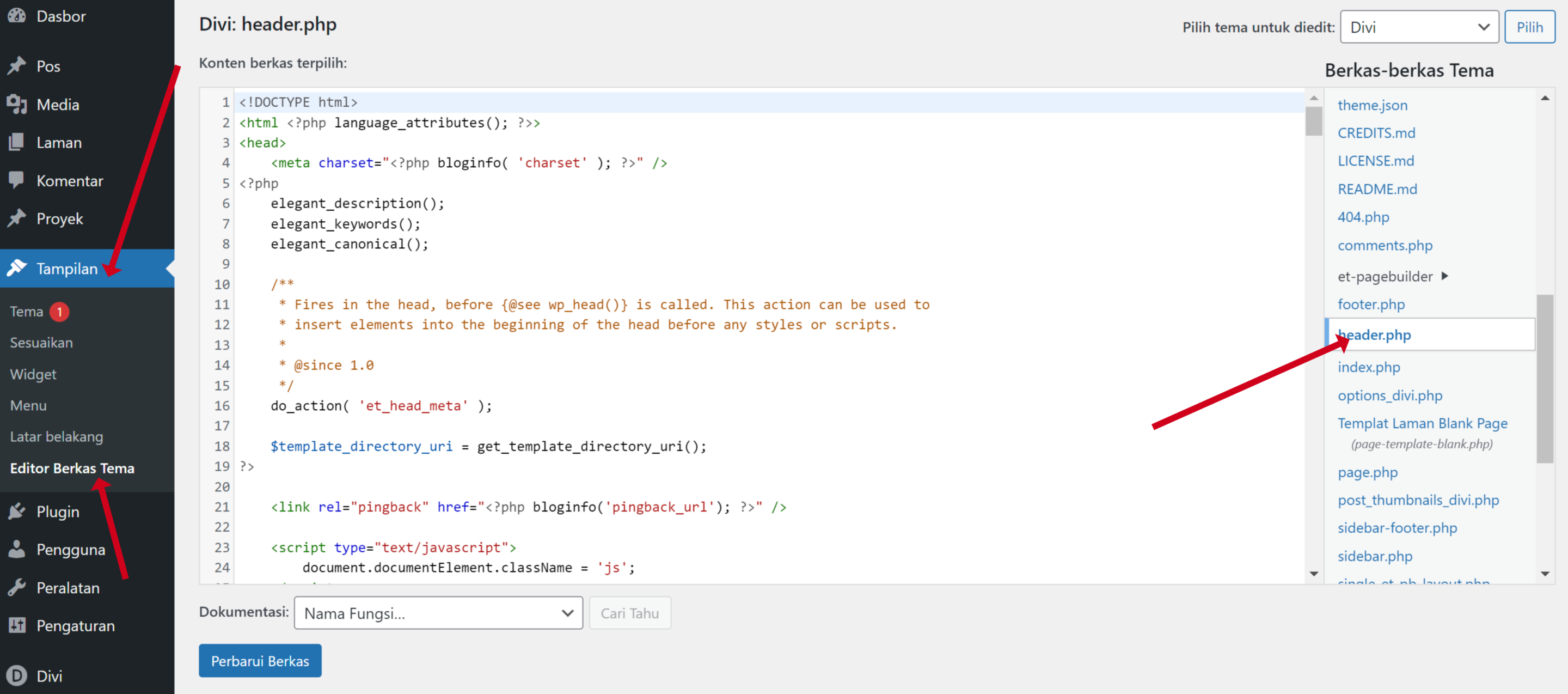Click the Dasbor gauge icon
Viewport: 1568px width, 694px height.
[x=17, y=15]
